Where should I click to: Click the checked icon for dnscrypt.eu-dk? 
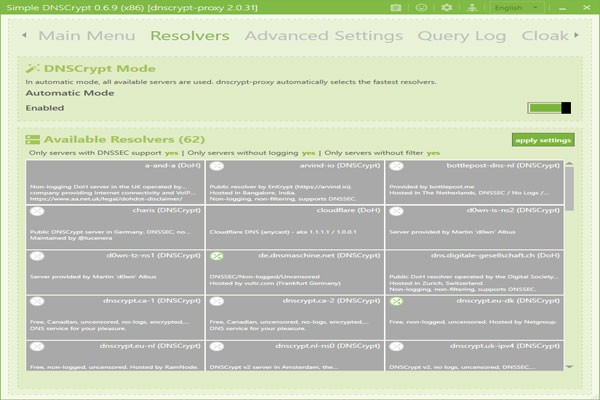point(396,301)
